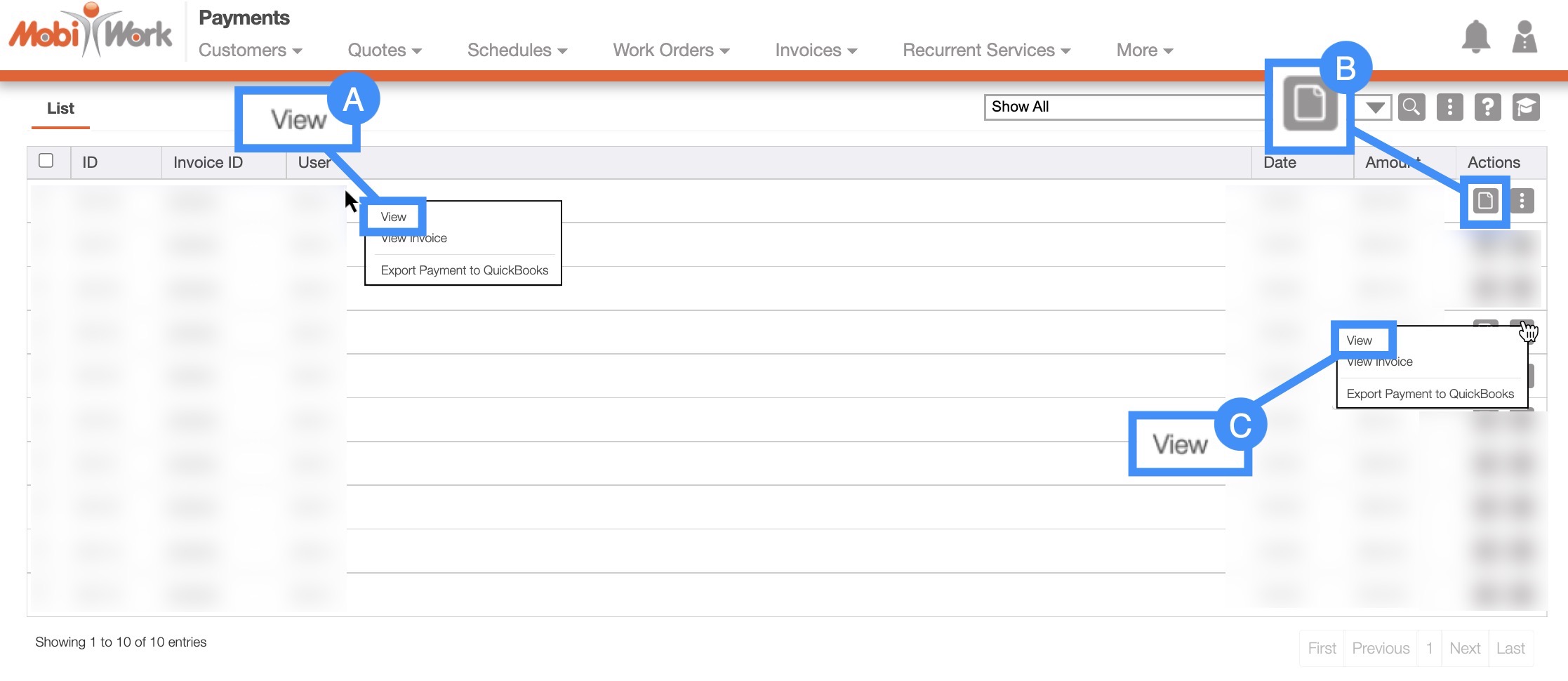Open the toolbar three-dot options menu
Image resolution: width=1568 pixels, height=681 pixels.
point(1449,107)
